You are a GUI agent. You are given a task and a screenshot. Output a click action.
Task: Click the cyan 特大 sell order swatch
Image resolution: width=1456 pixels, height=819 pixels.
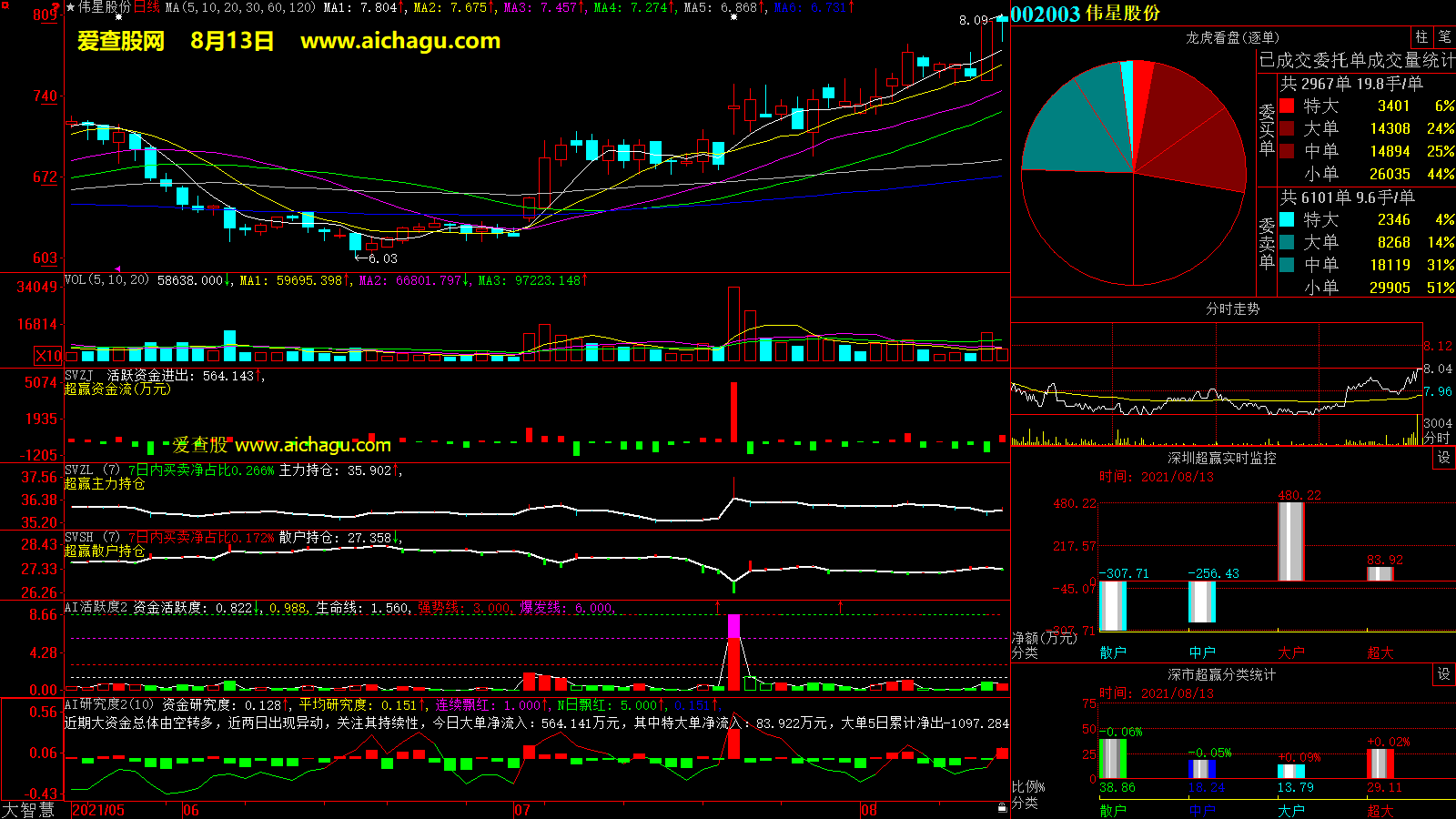(x=1287, y=219)
